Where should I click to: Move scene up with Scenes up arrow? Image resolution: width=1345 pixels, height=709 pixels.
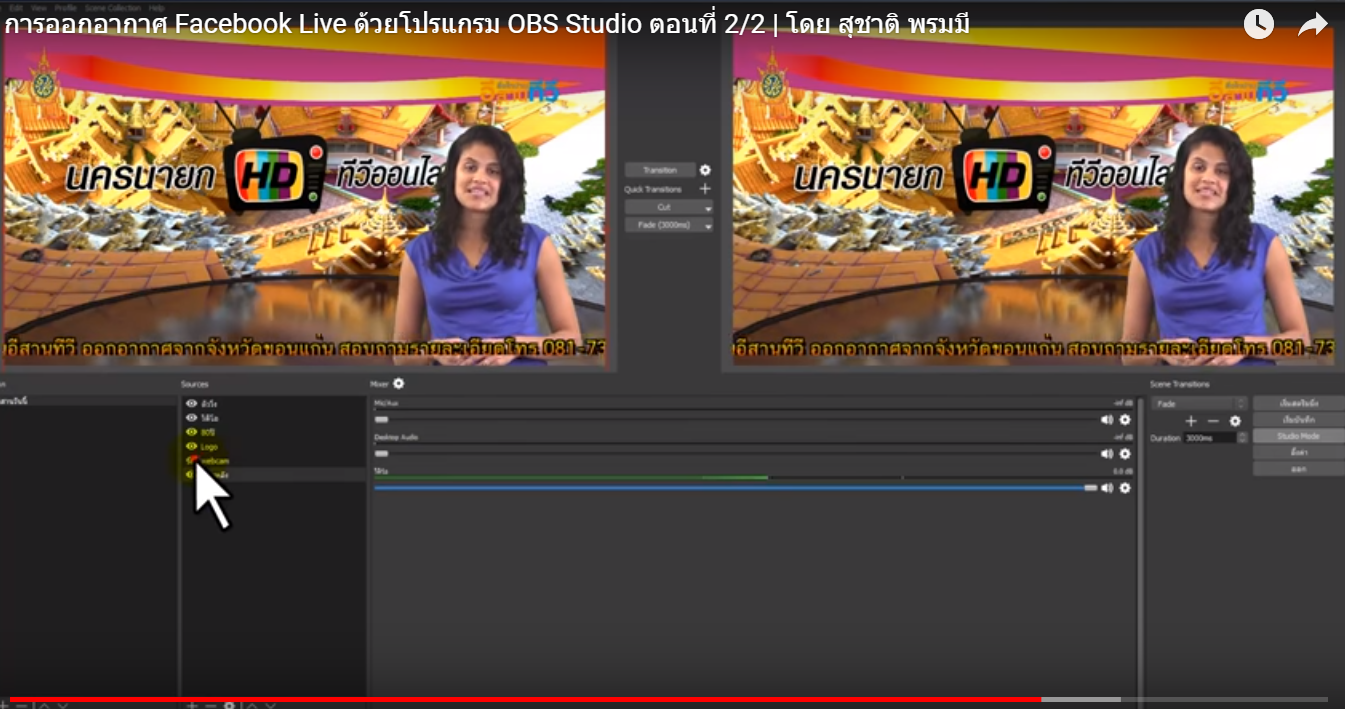point(43,704)
